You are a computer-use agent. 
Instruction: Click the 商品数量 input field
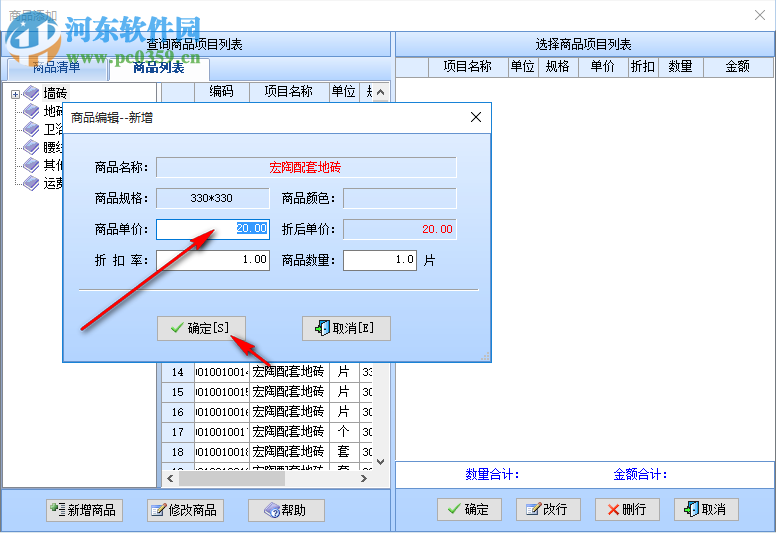[x=380, y=260]
